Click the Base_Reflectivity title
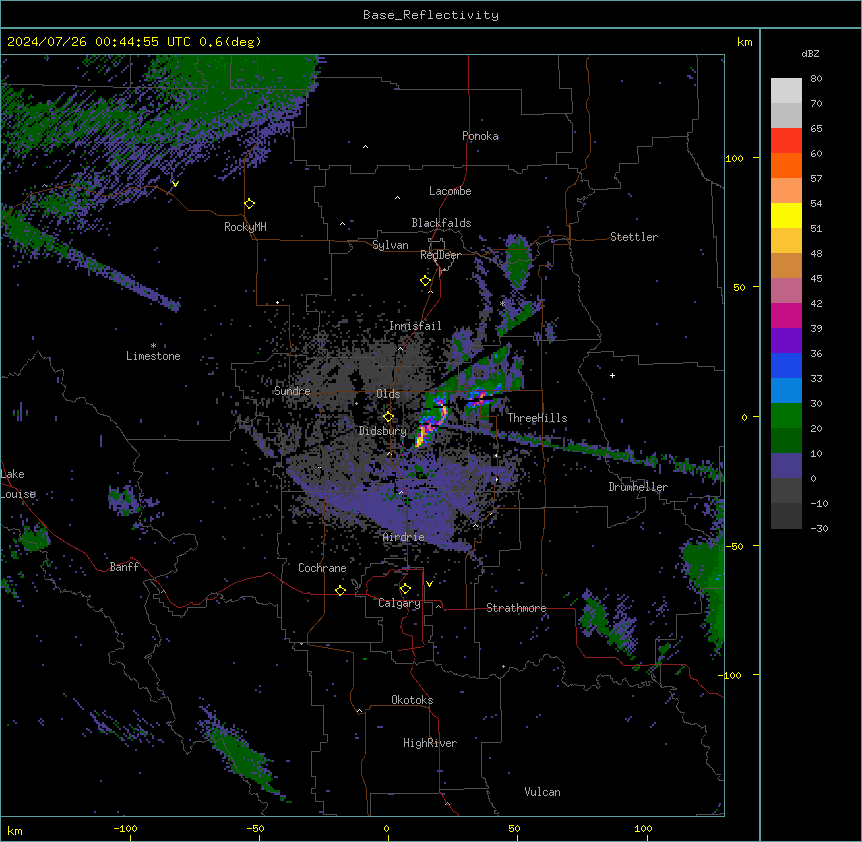This screenshot has height=842, width=862. click(x=431, y=15)
